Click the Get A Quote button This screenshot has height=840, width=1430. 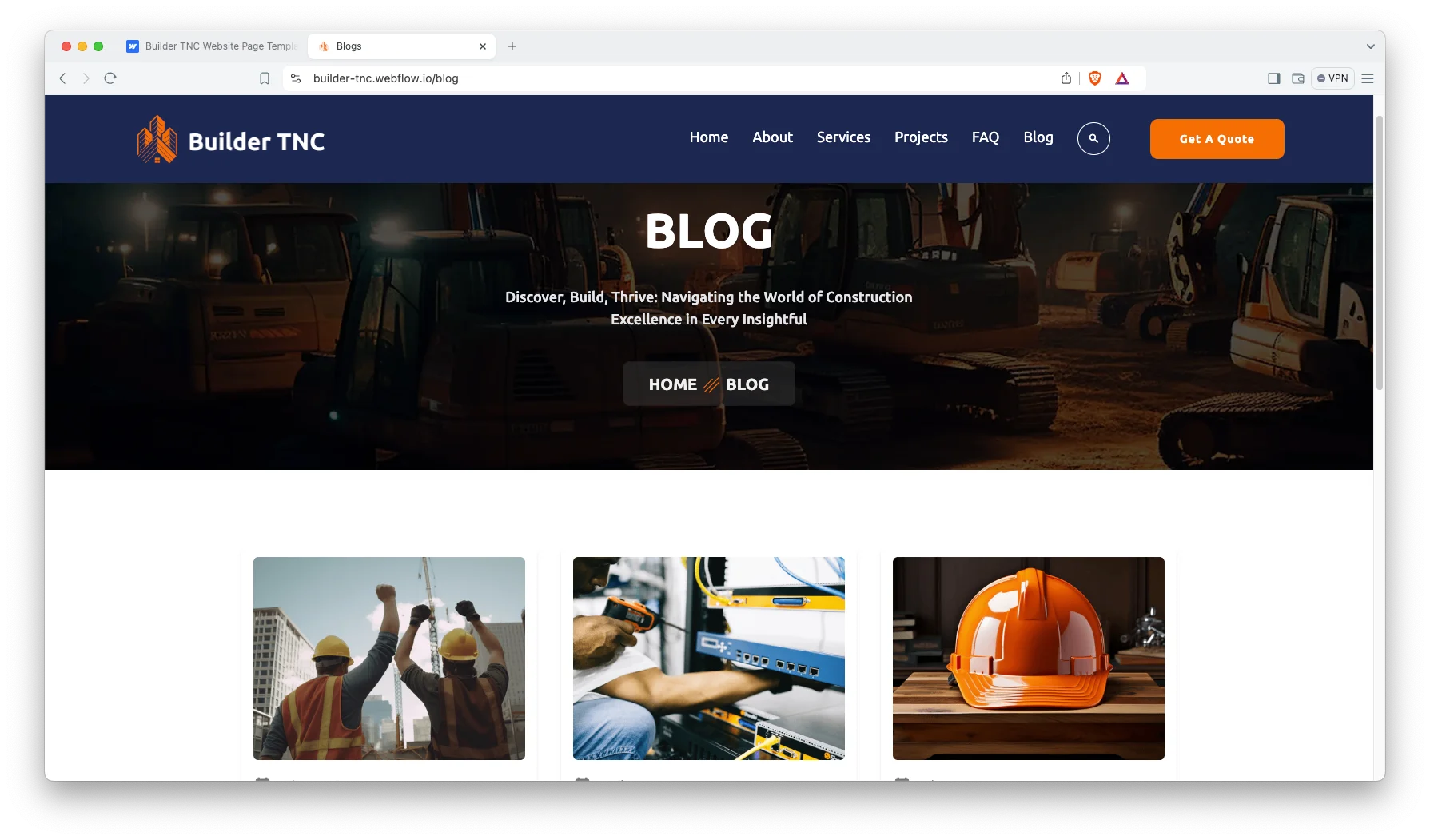[x=1217, y=139]
